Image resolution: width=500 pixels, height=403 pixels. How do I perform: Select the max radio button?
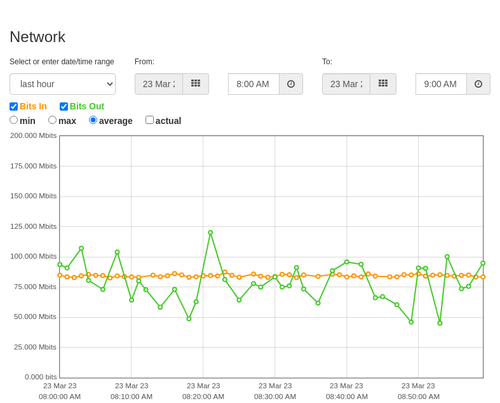click(52, 120)
